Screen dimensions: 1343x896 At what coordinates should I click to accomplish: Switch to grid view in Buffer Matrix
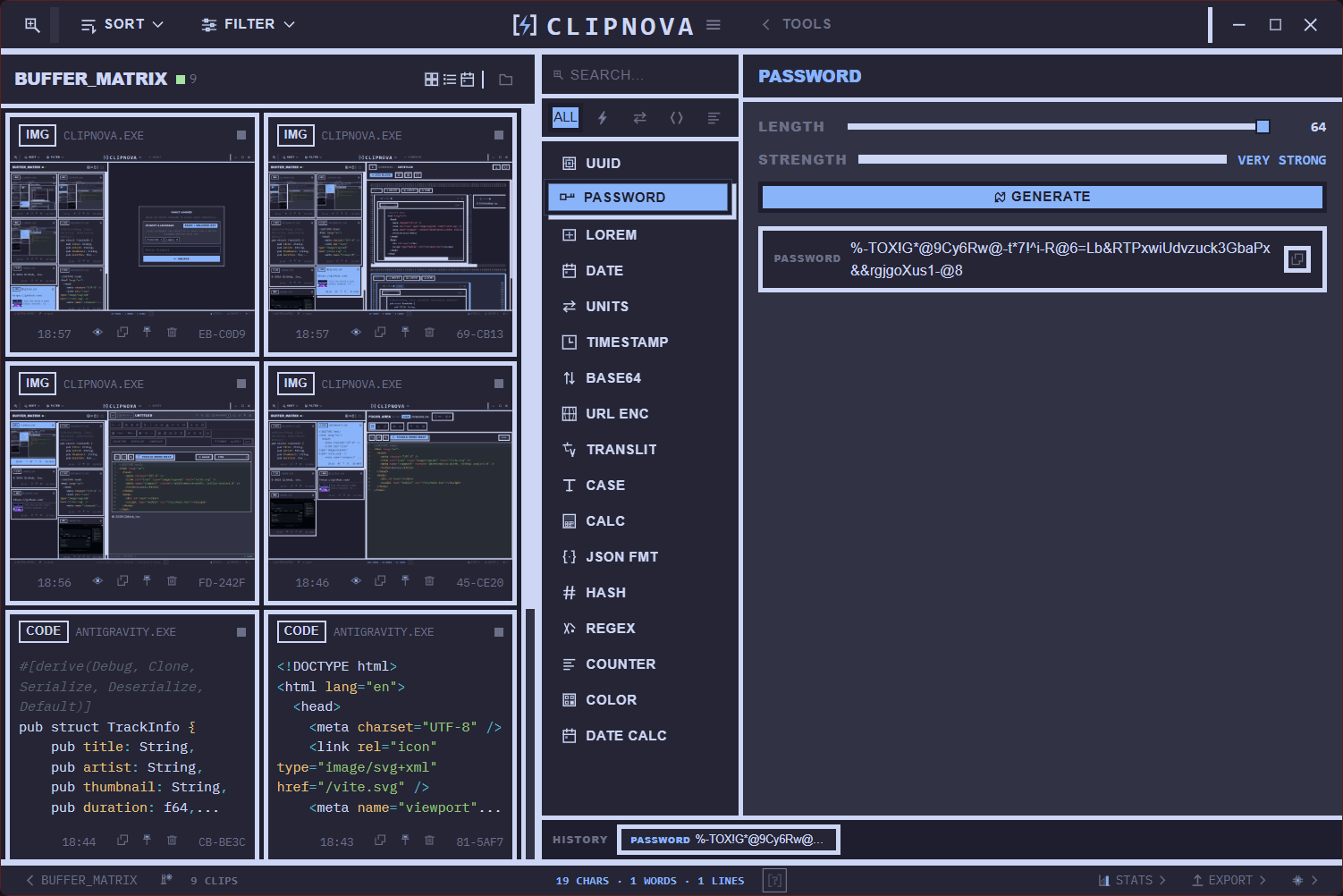click(x=431, y=80)
